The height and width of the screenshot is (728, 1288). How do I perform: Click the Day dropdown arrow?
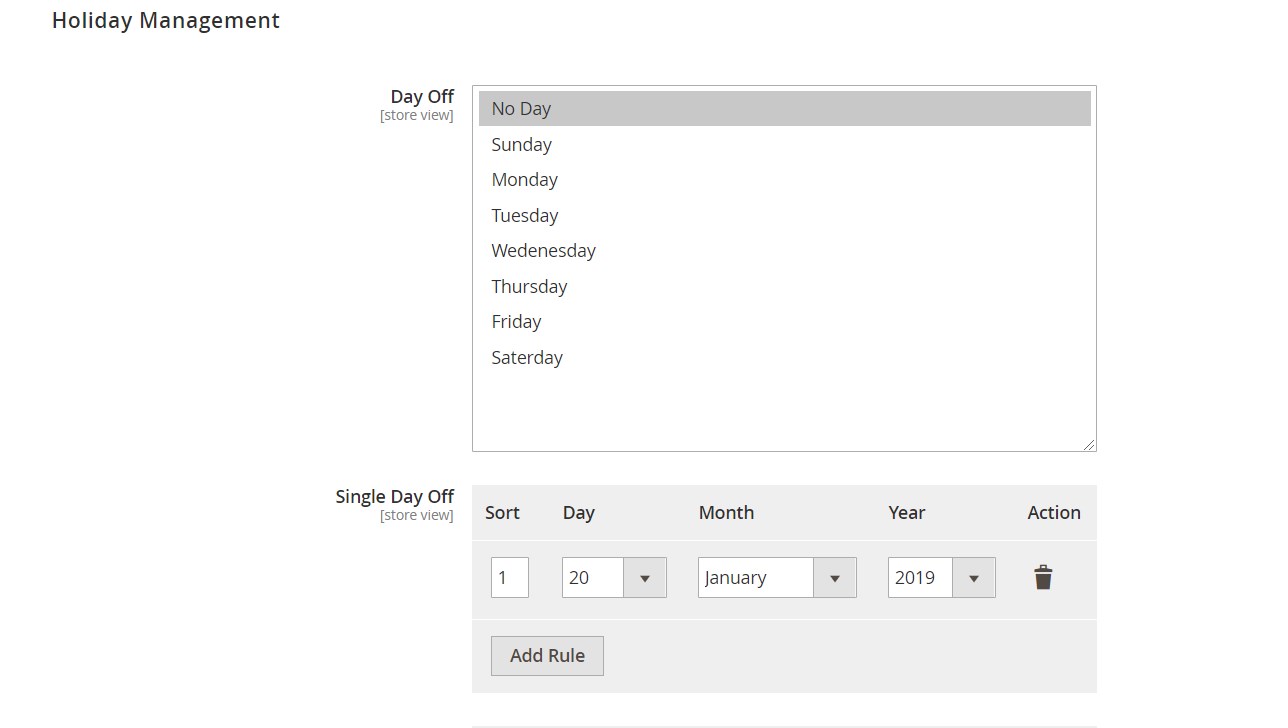point(645,578)
